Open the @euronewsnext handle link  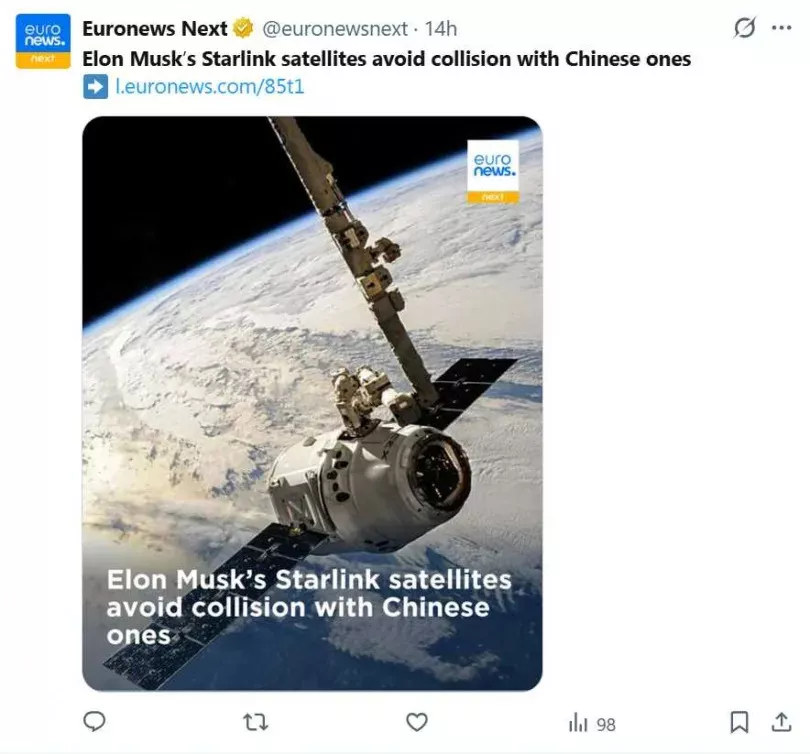[334, 29]
